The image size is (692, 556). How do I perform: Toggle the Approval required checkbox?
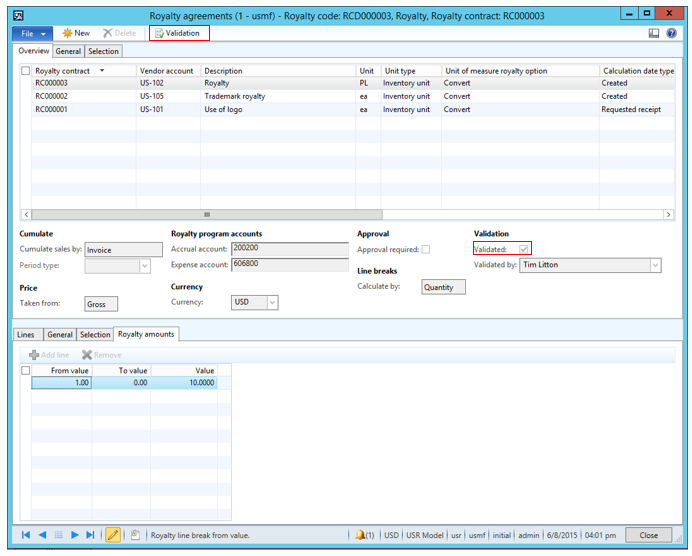pyautogui.click(x=426, y=249)
